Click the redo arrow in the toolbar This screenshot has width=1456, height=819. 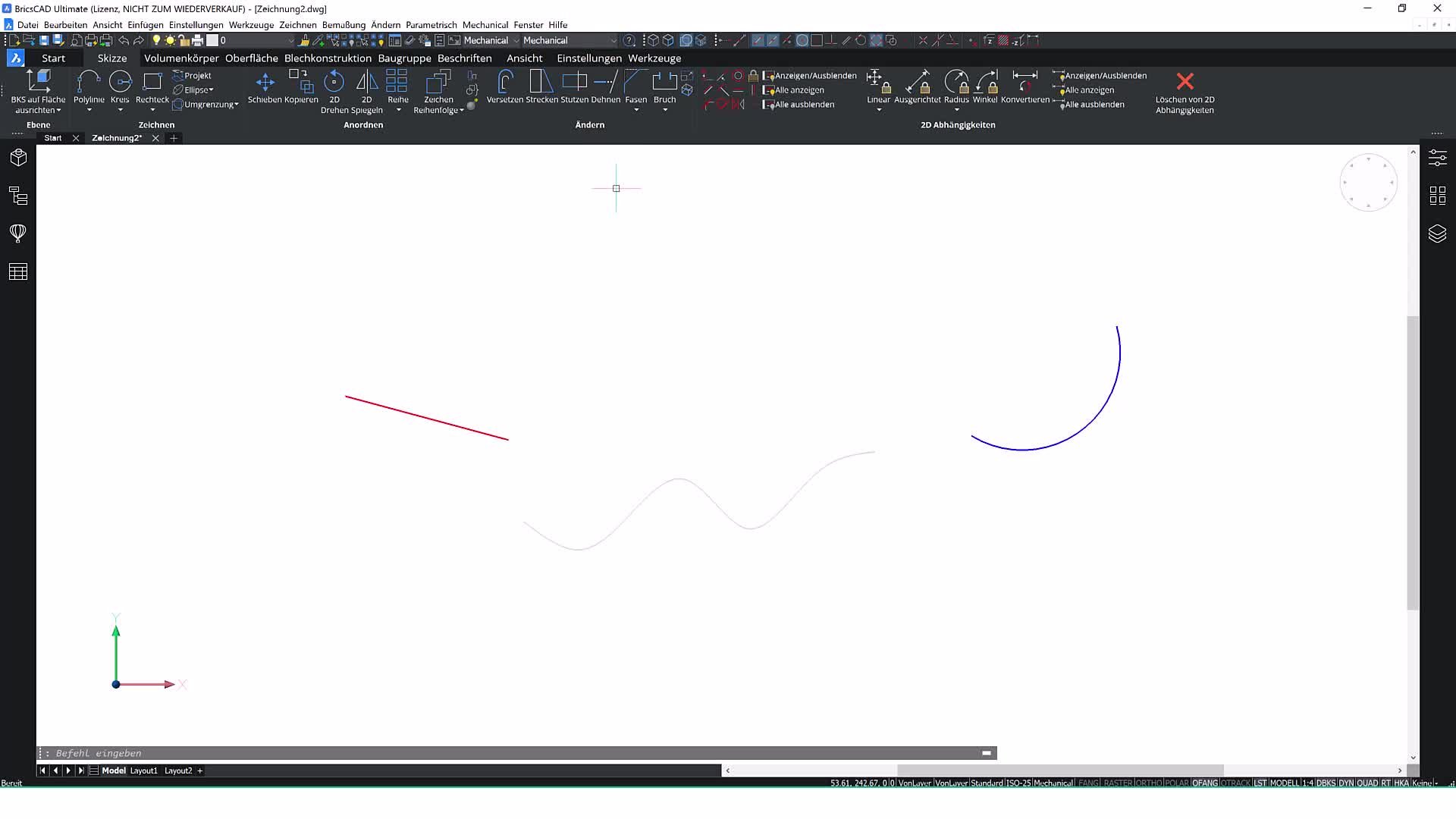coord(138,40)
